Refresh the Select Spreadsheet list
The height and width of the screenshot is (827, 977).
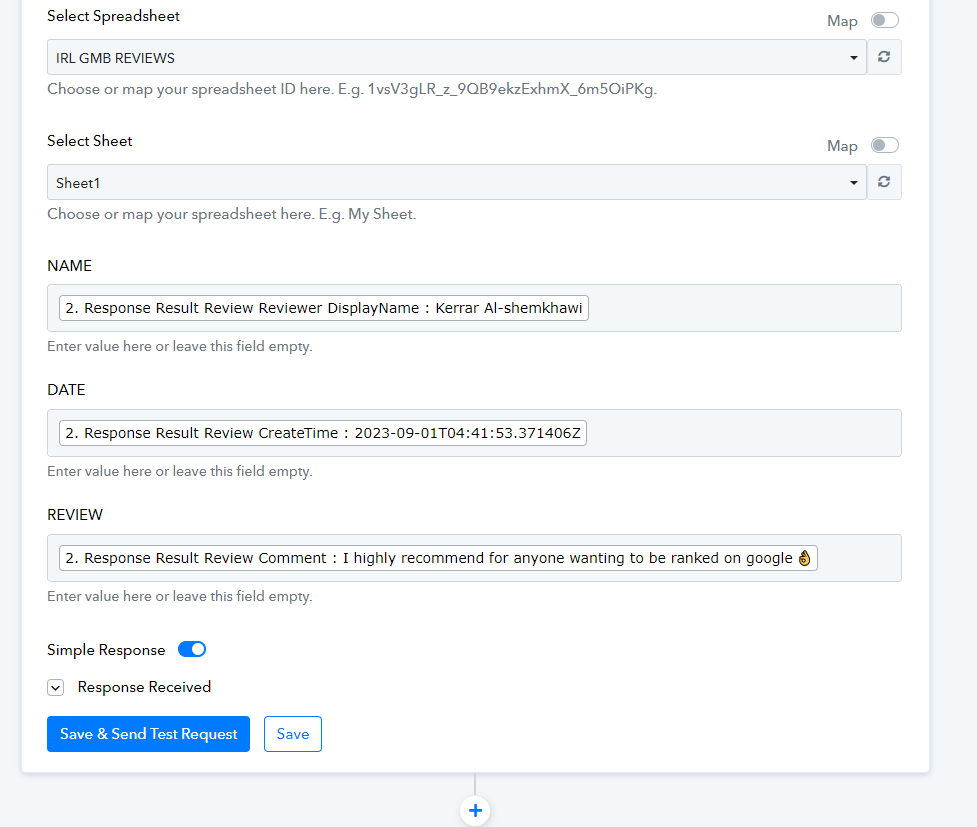[884, 57]
